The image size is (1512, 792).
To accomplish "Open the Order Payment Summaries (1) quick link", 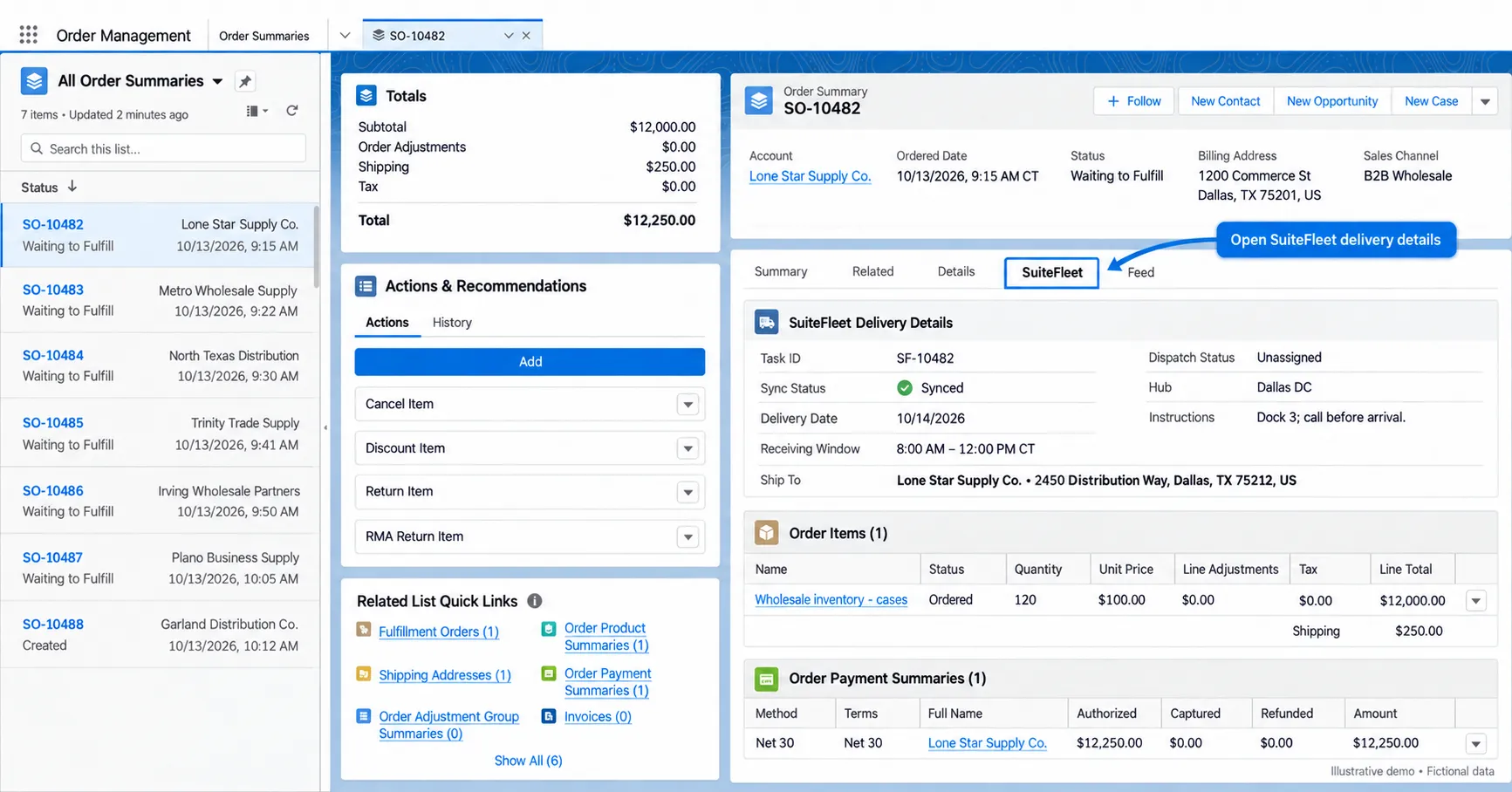I will coord(607,681).
